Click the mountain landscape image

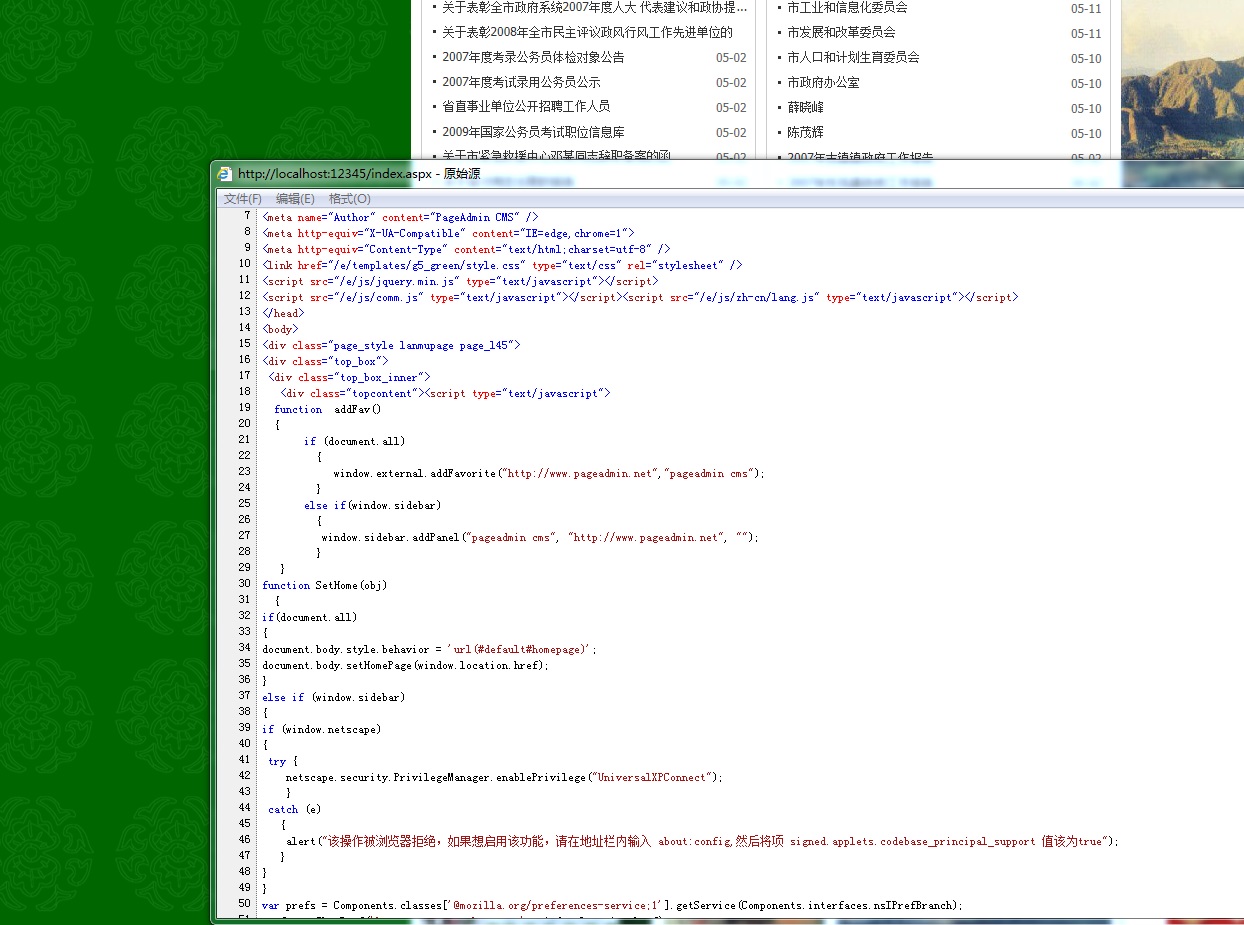click(x=1182, y=90)
